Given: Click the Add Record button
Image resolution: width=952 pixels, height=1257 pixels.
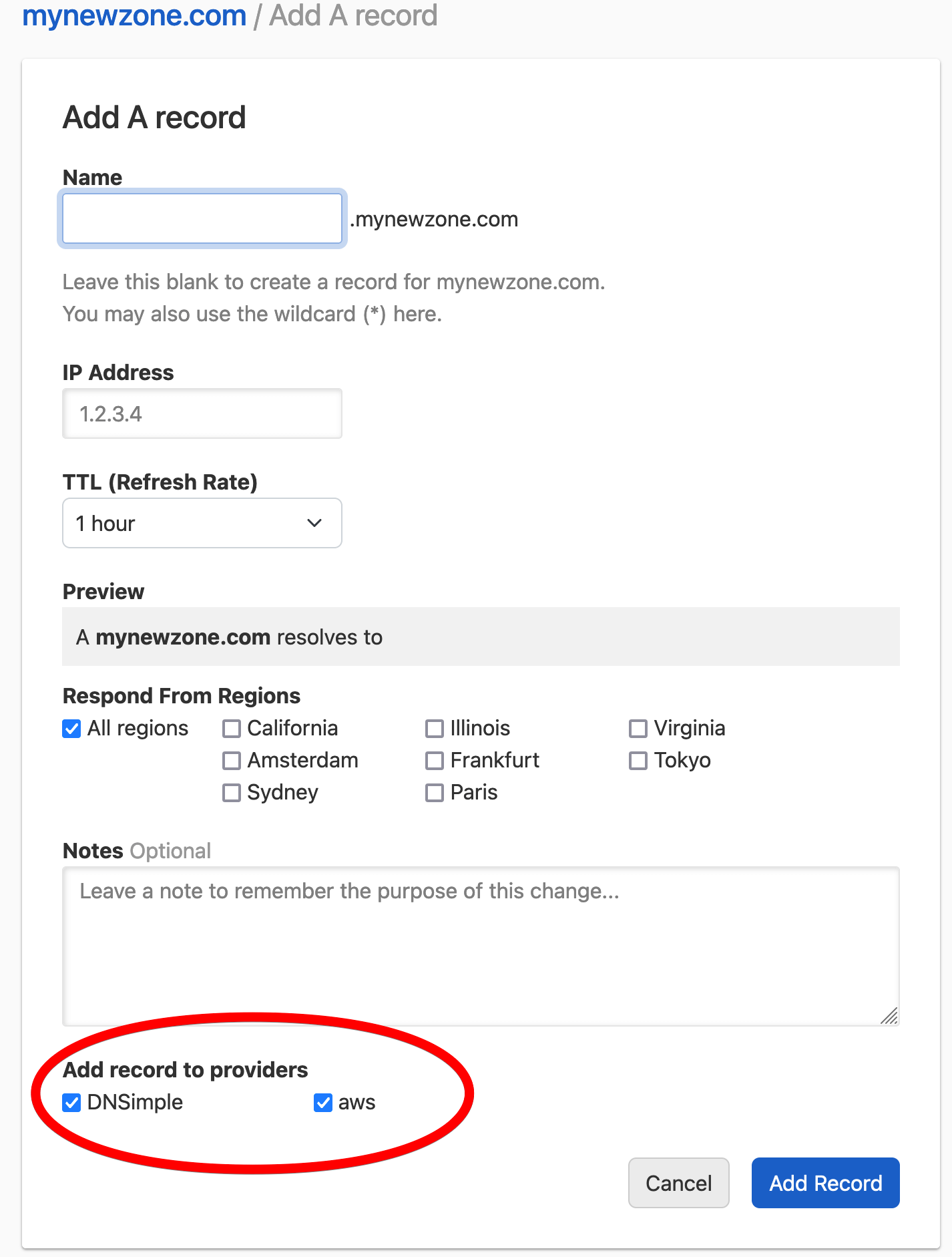Looking at the screenshot, I should (x=825, y=1183).
